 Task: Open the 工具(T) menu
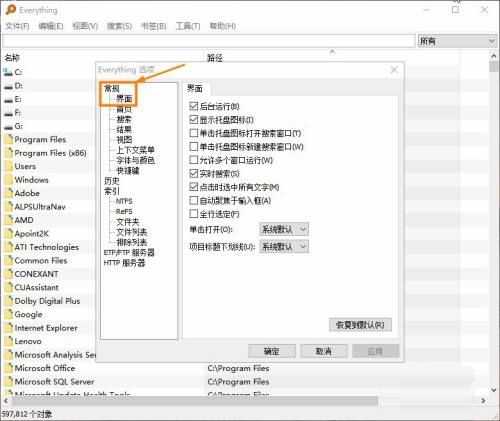click(x=188, y=26)
